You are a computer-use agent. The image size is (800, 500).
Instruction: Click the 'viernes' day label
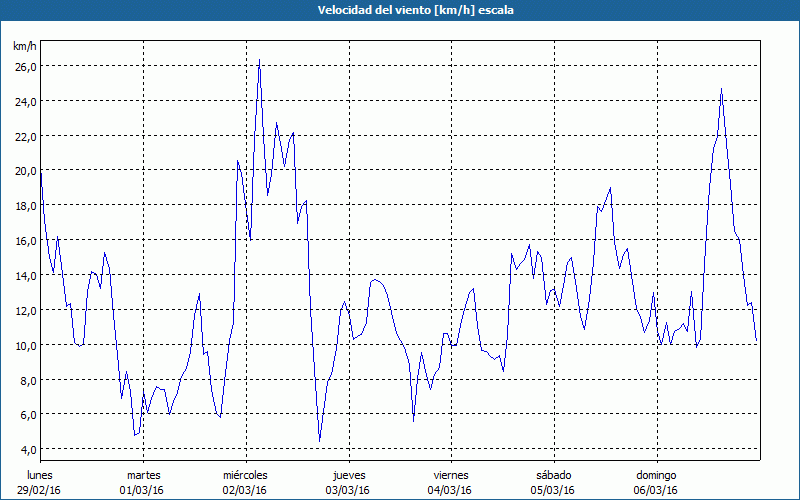450,474
